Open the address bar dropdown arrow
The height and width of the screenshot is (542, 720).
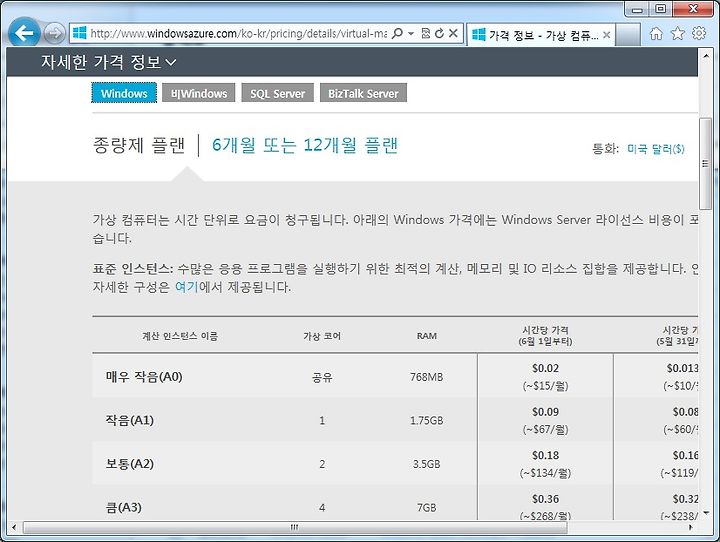(x=411, y=34)
